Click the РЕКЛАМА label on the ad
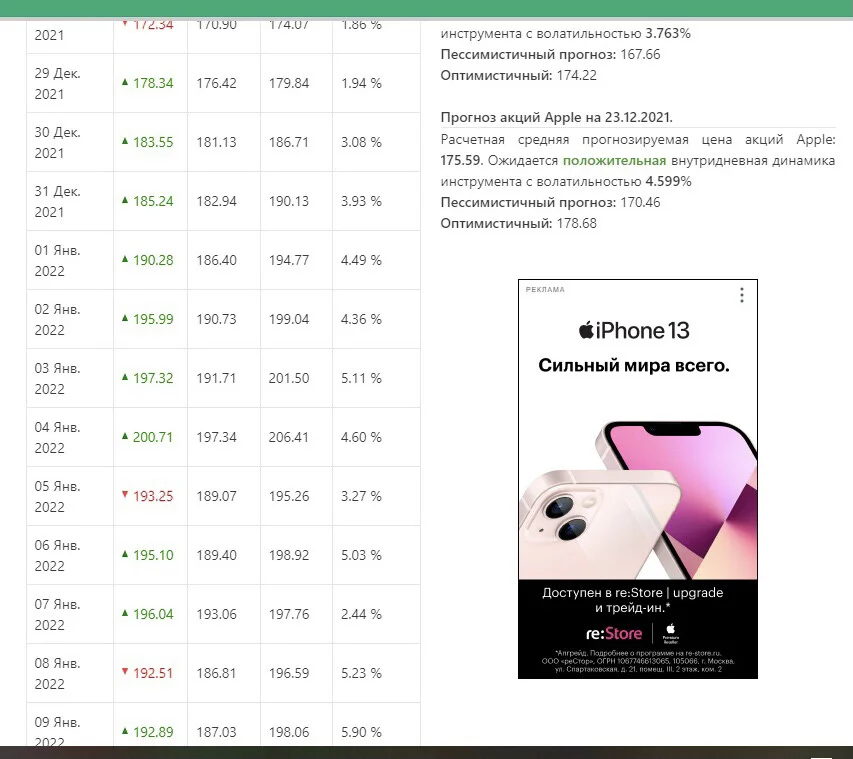Image resolution: width=853 pixels, height=759 pixels. [545, 289]
